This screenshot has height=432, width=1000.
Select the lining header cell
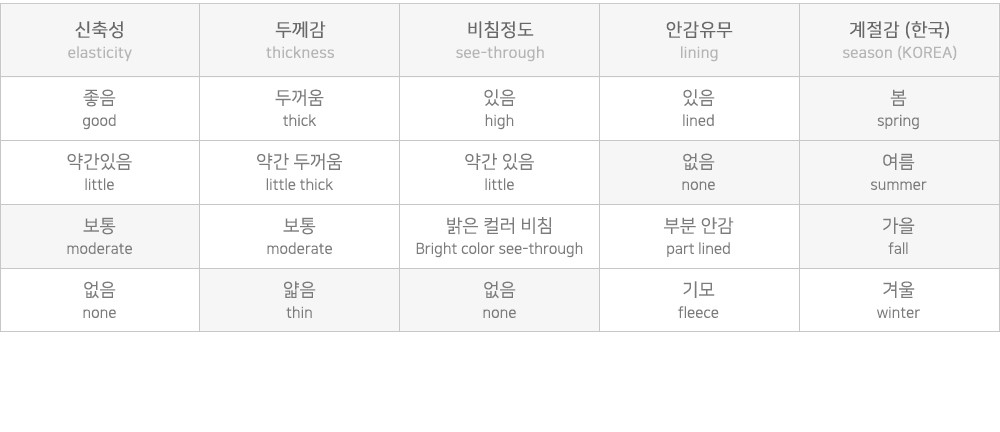pyautogui.click(x=699, y=40)
